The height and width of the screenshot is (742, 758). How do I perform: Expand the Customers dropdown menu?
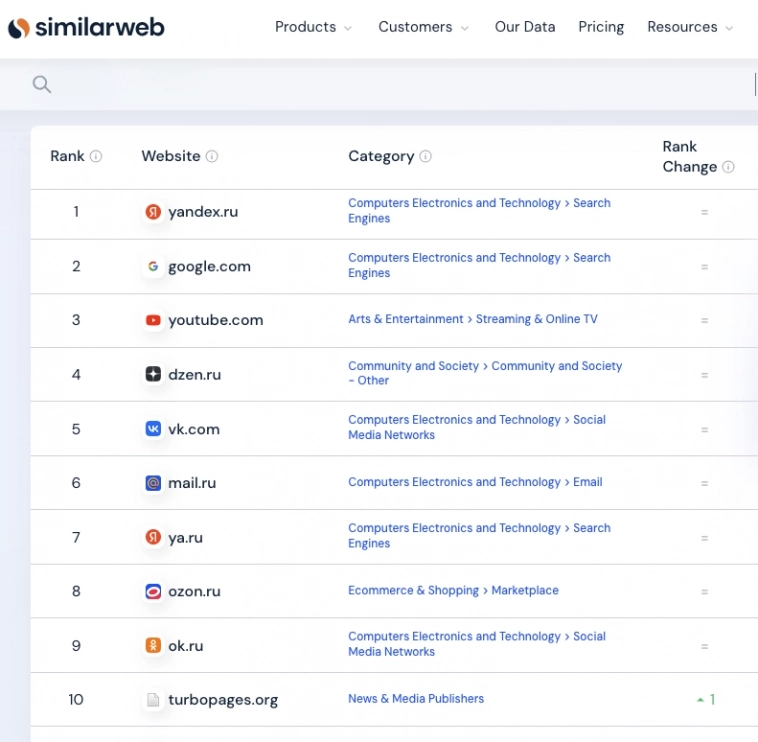coord(423,27)
